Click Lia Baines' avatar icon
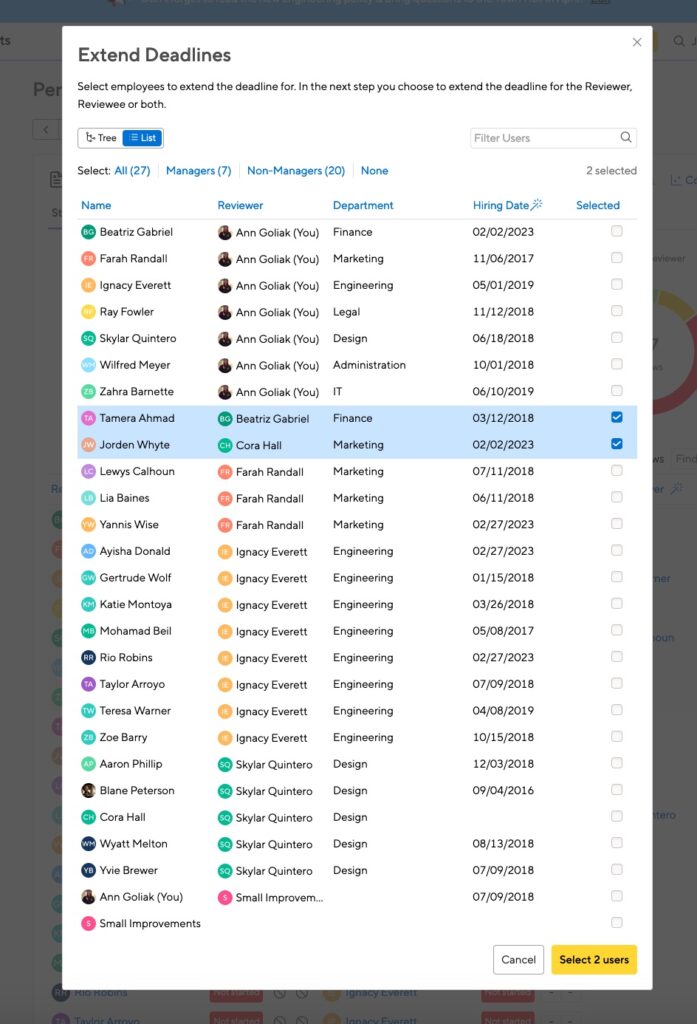 (88, 498)
